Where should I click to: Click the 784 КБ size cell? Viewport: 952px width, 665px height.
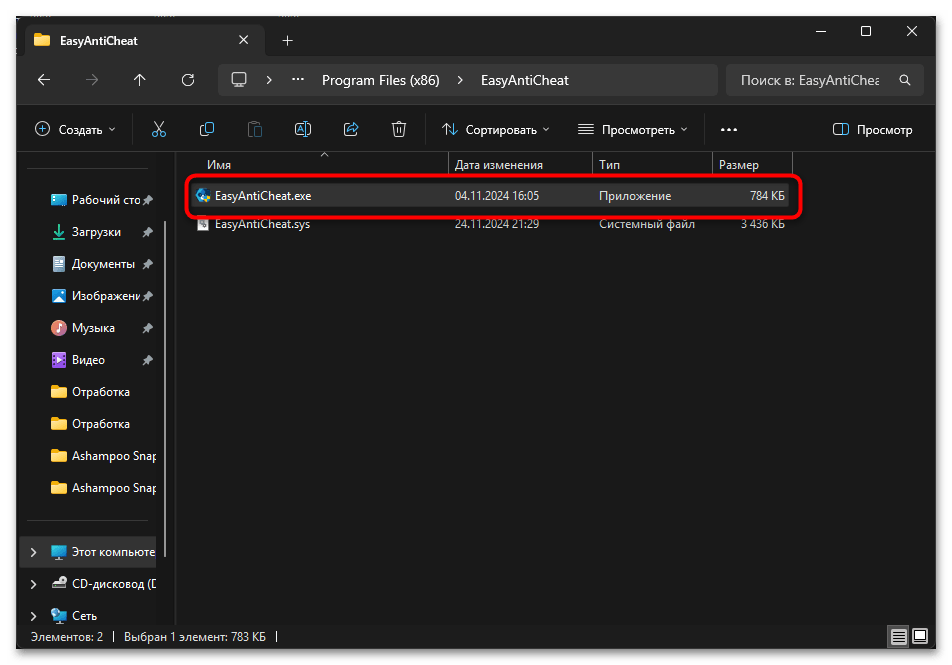click(x=767, y=196)
